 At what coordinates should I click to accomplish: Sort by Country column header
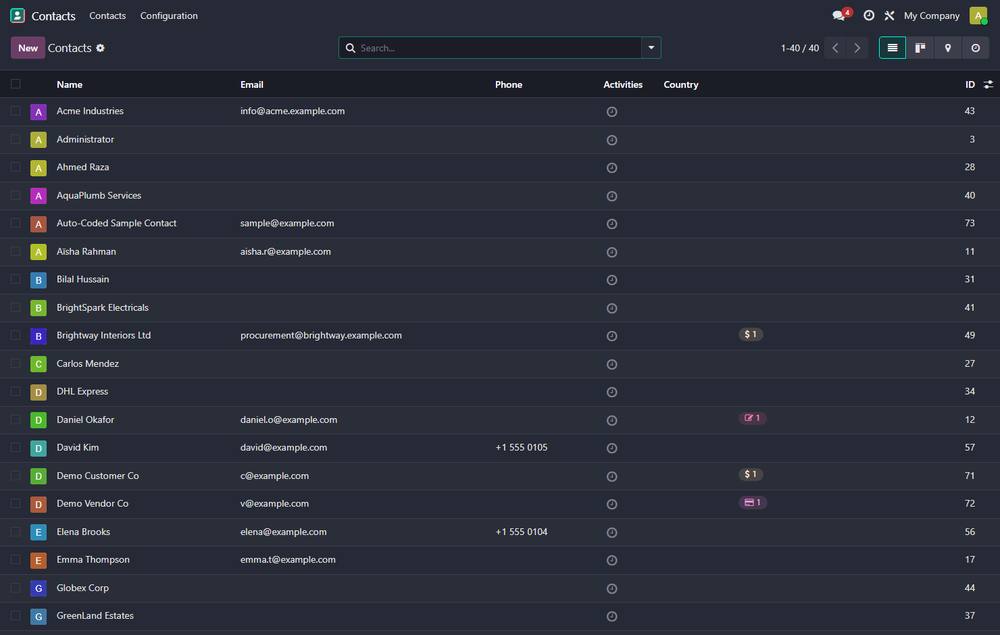(680, 84)
